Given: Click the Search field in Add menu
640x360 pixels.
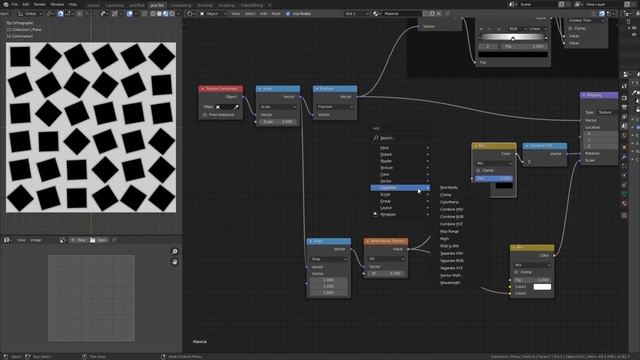Looking at the screenshot, I should (400, 138).
